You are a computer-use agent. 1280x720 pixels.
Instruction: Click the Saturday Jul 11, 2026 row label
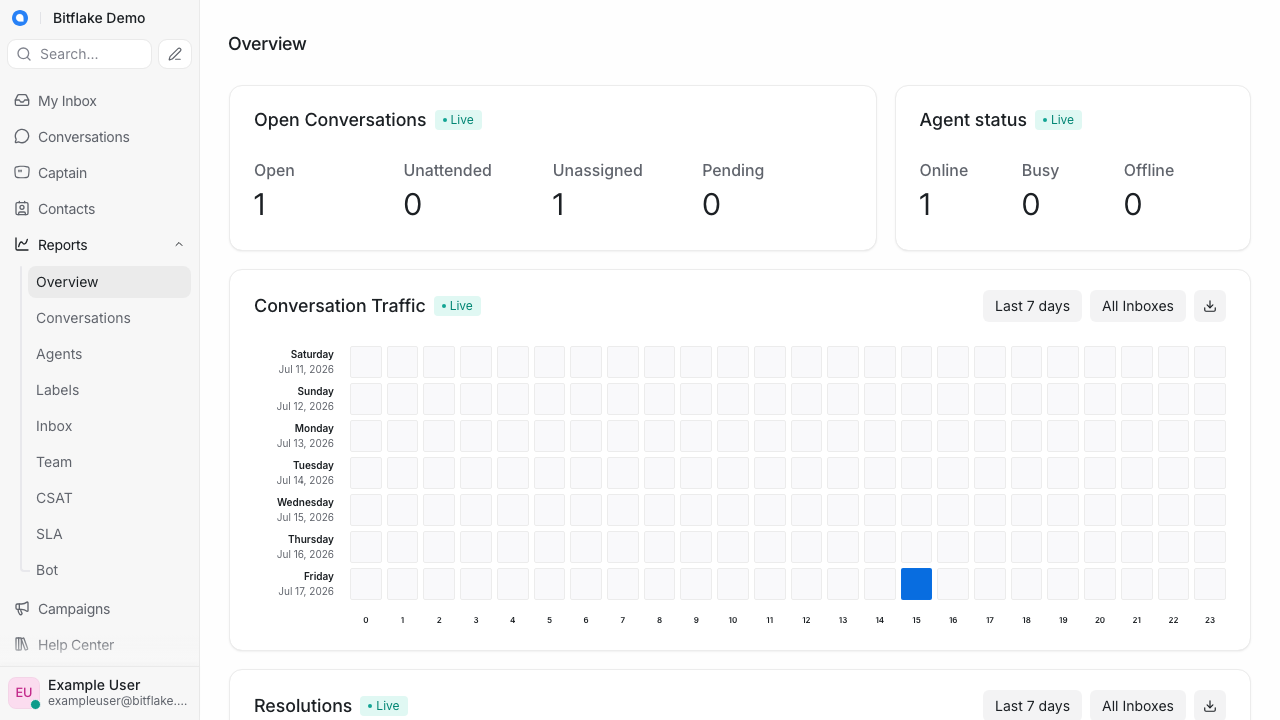305,362
